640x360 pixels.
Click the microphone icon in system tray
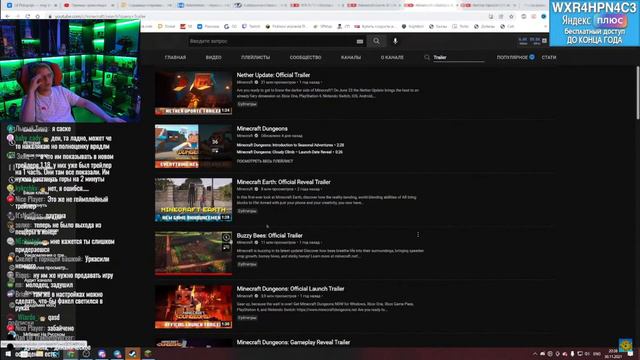[572, 354]
